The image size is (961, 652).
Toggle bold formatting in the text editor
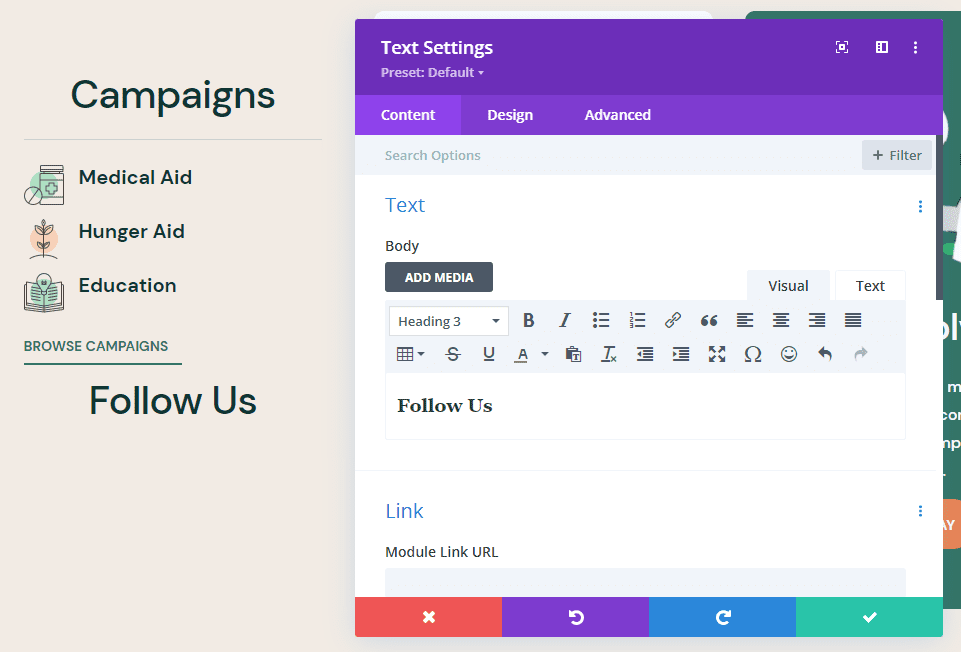point(528,320)
